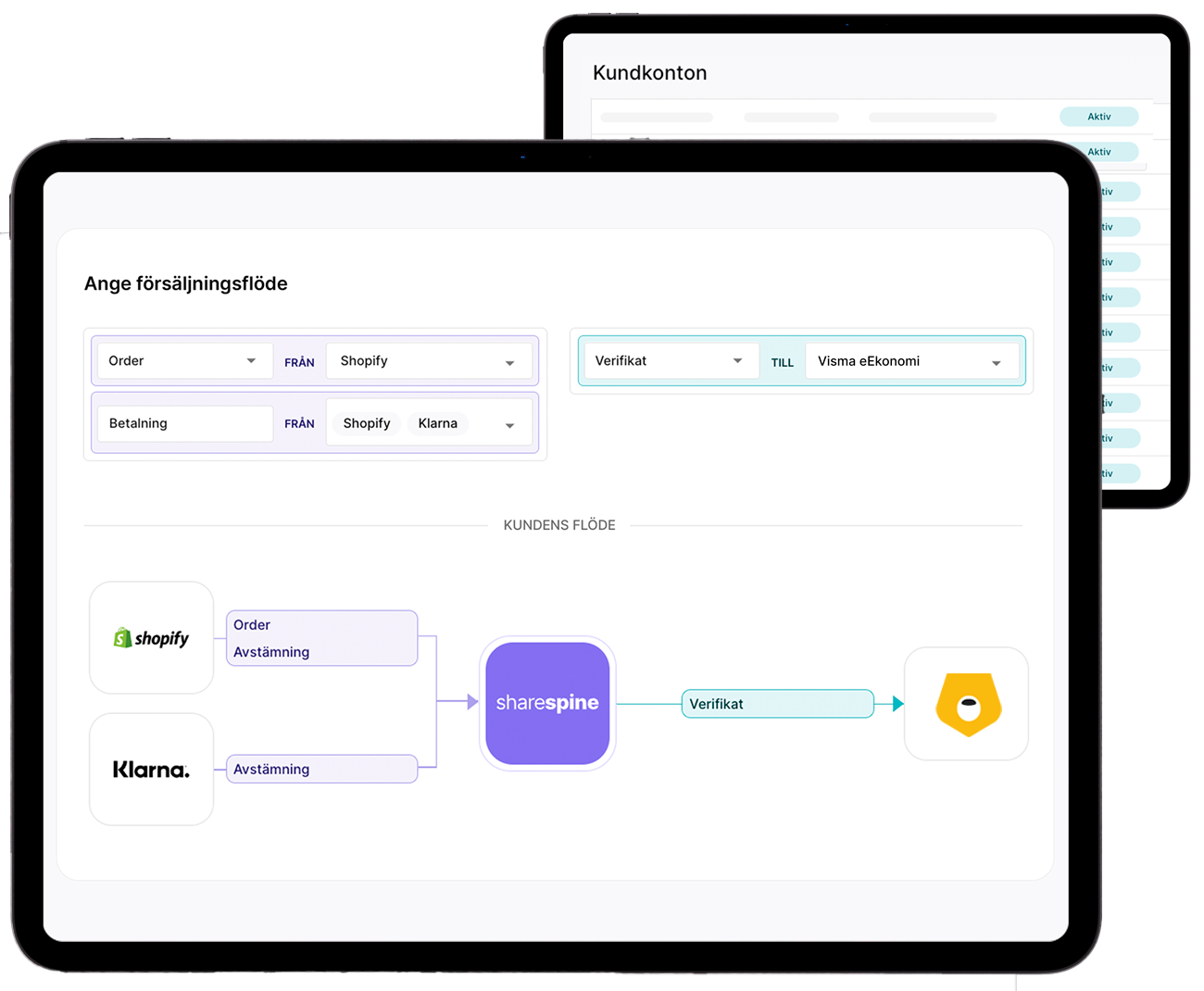
Task: Click the first Aktiv status badge
Action: pyautogui.click(x=1098, y=117)
